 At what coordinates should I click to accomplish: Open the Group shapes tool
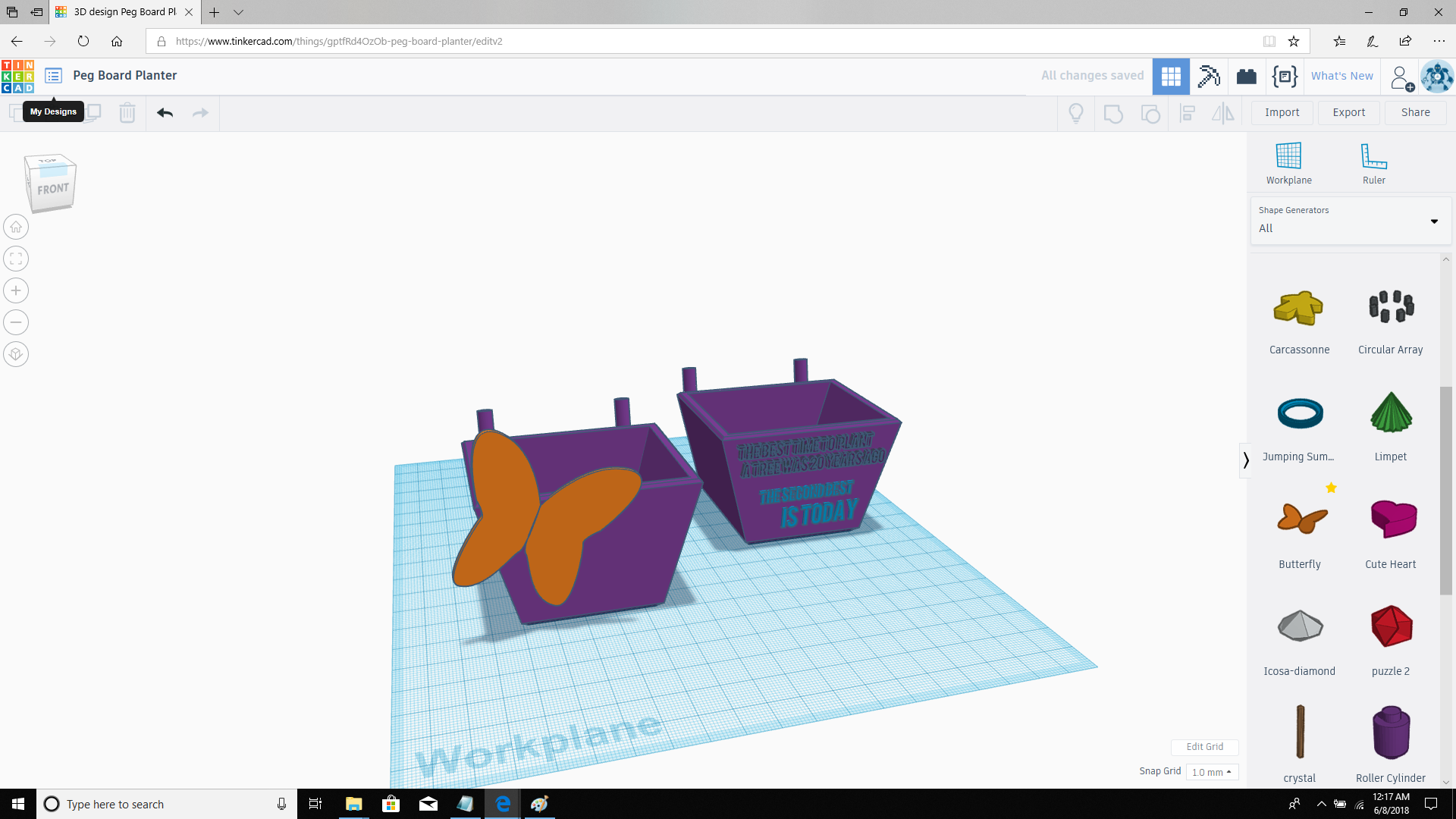tap(1112, 112)
